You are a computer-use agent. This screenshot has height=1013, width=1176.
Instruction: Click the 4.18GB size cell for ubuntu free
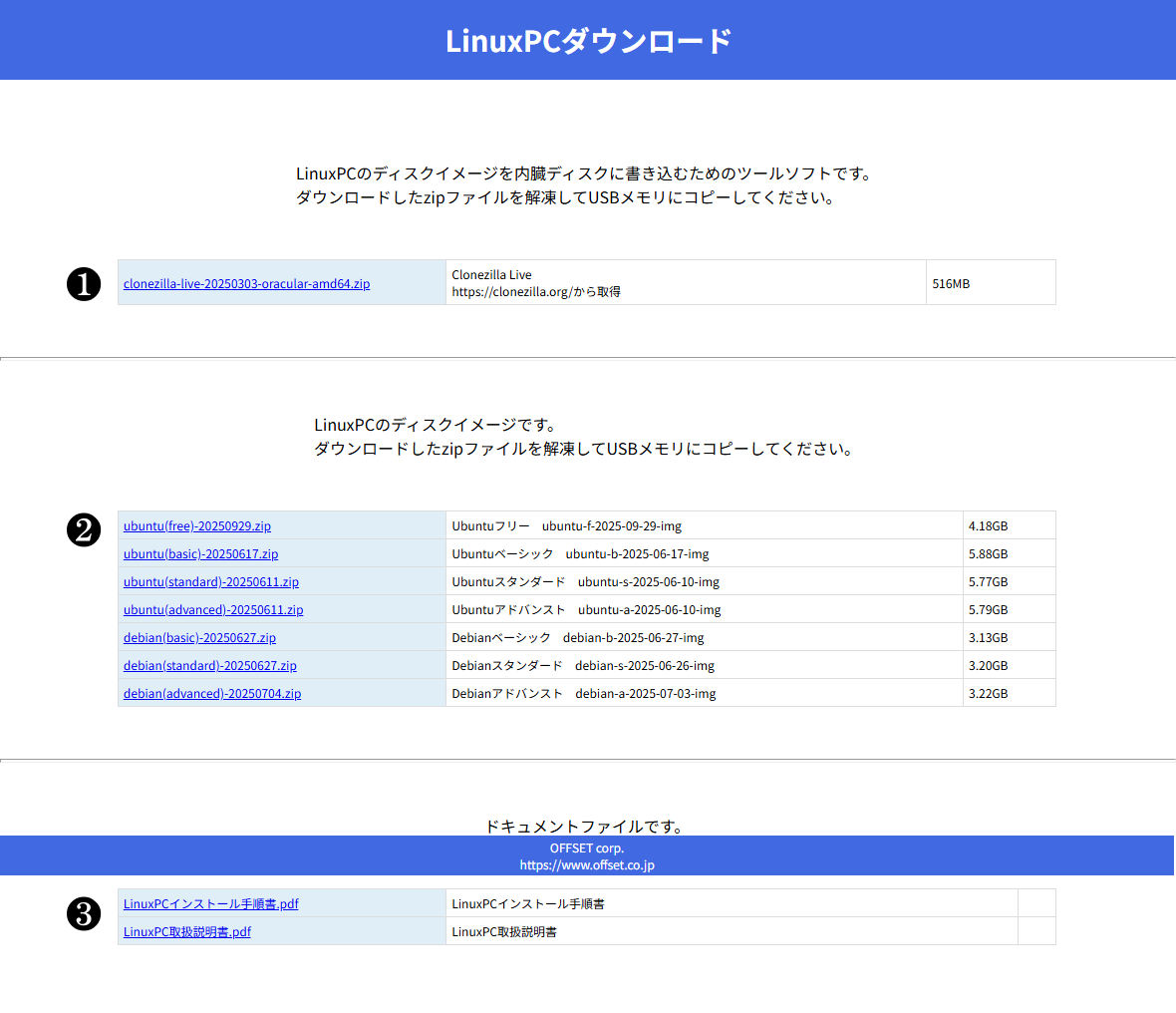click(1009, 525)
